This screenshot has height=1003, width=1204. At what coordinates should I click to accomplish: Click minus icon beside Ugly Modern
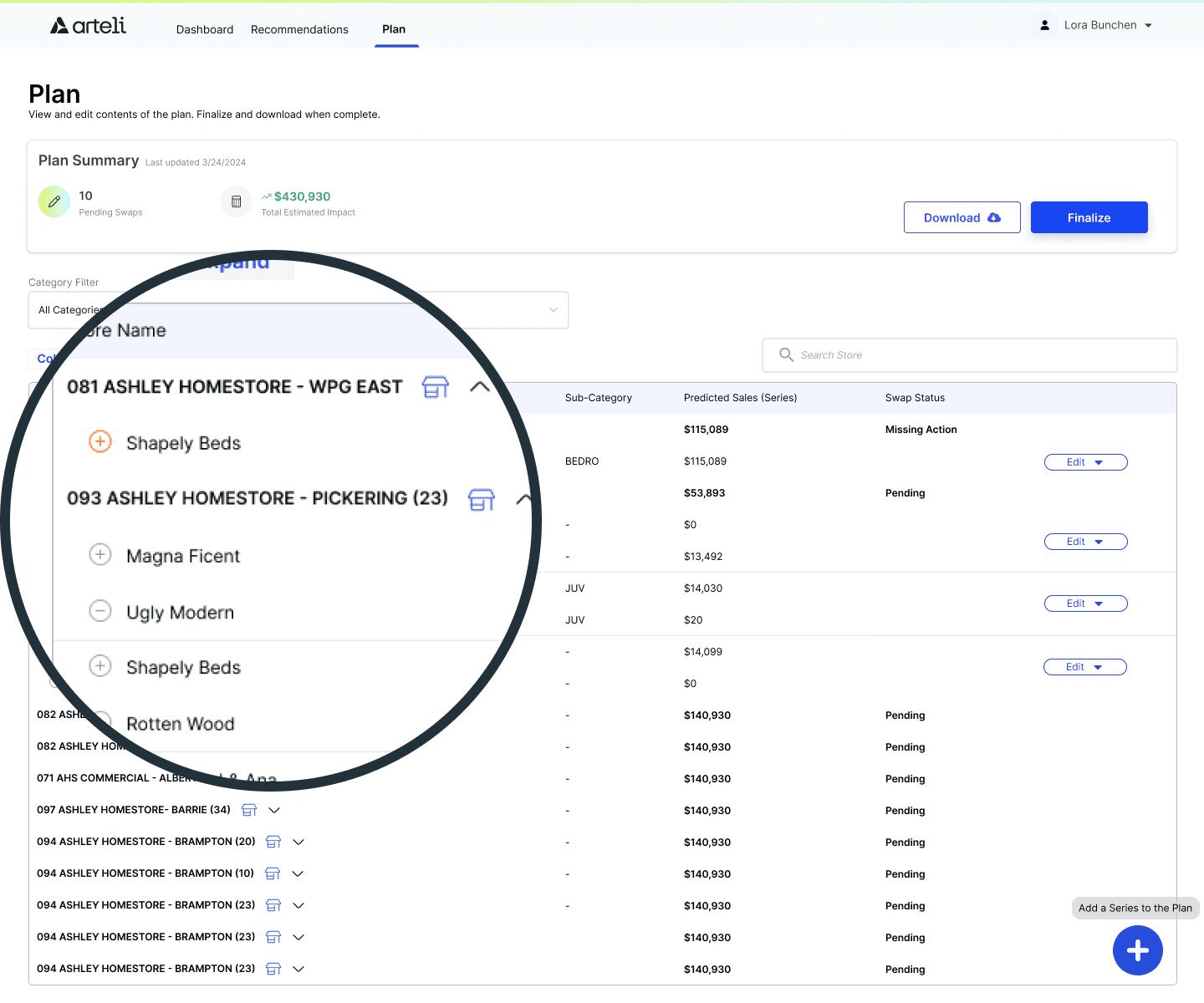click(100, 611)
